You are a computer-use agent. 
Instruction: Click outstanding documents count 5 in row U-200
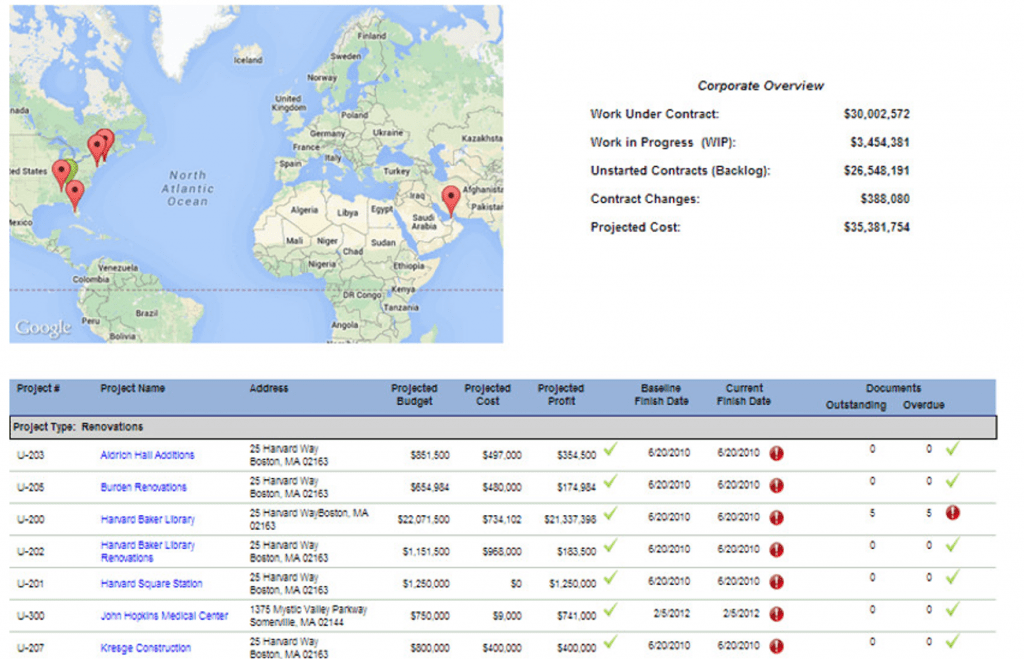[x=872, y=513]
